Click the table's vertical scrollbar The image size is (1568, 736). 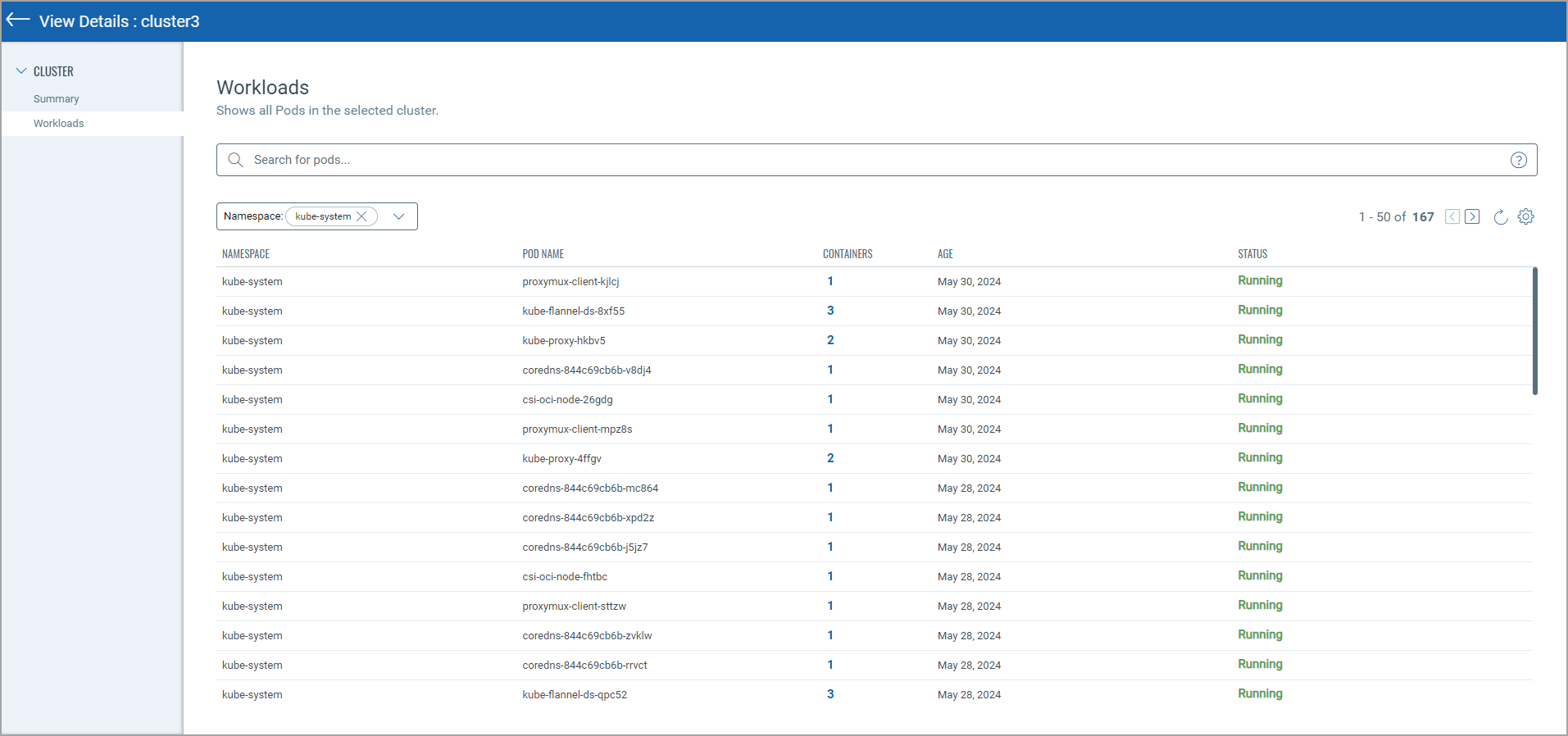[x=1534, y=331]
